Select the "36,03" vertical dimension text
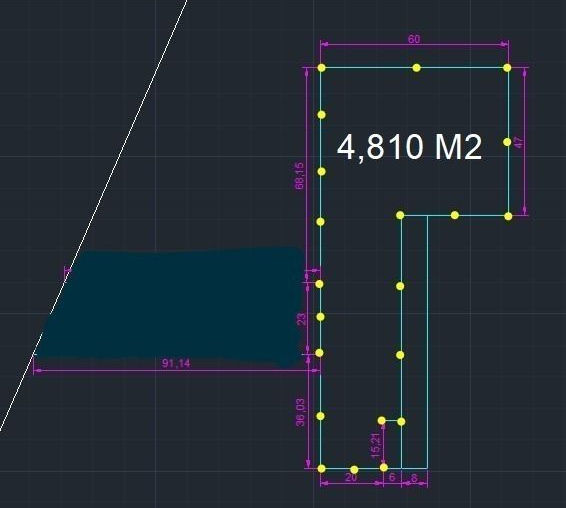The height and width of the screenshot is (508, 566). [301, 412]
